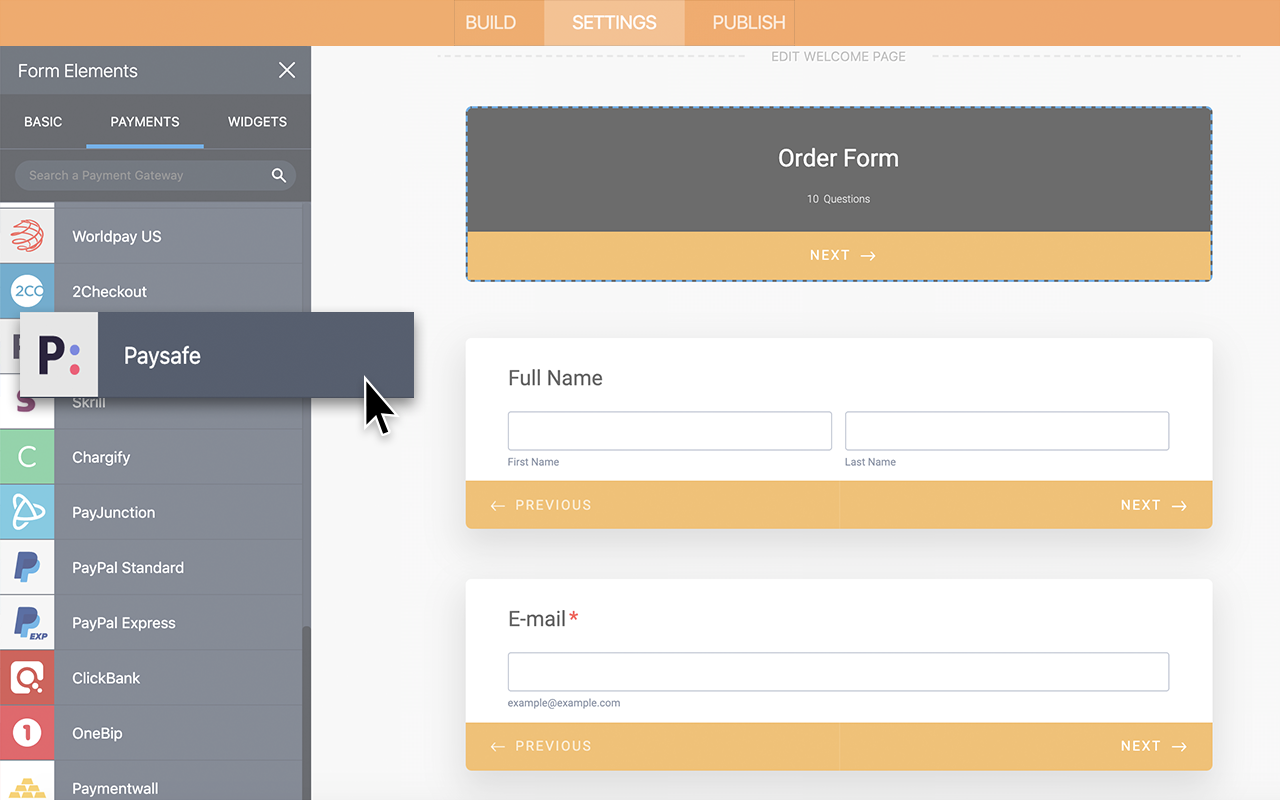Image resolution: width=1280 pixels, height=800 pixels.
Task: Select the Paymentwall gold bars icon
Action: [x=27, y=786]
